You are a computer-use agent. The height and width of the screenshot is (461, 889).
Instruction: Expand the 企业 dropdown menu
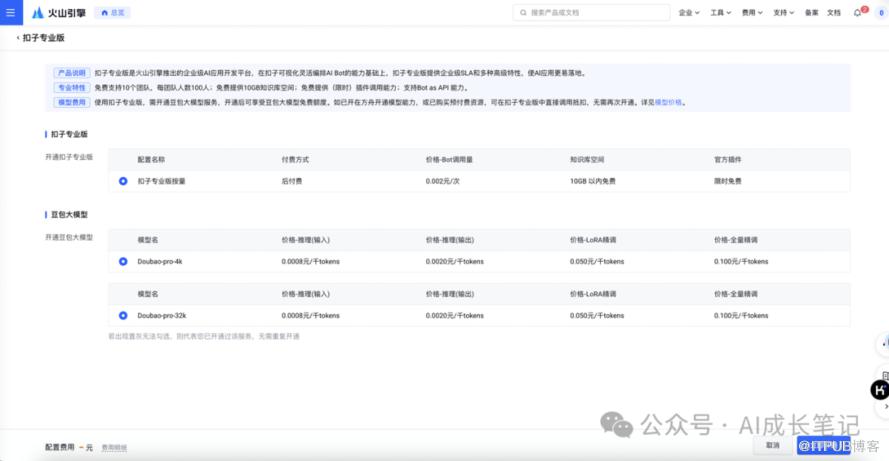689,12
